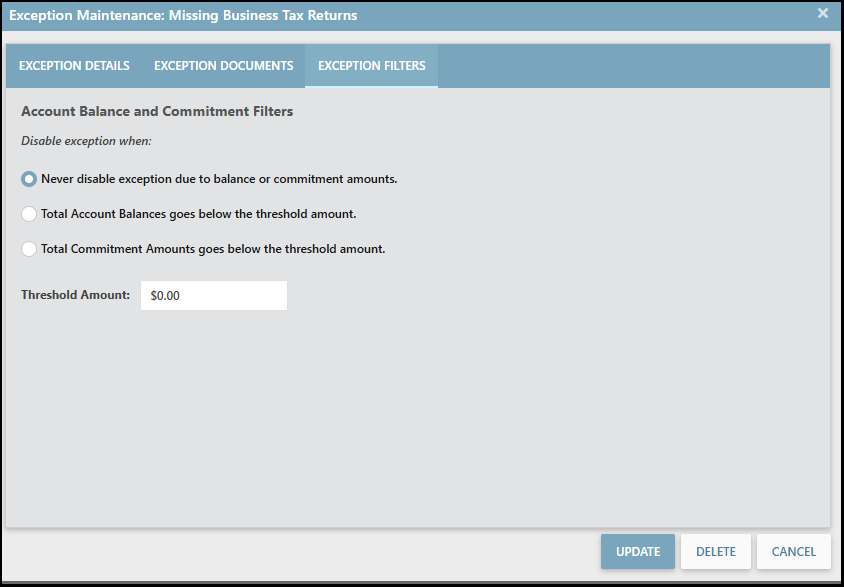Click the empty area below Threshold Amount

[x=417, y=420]
